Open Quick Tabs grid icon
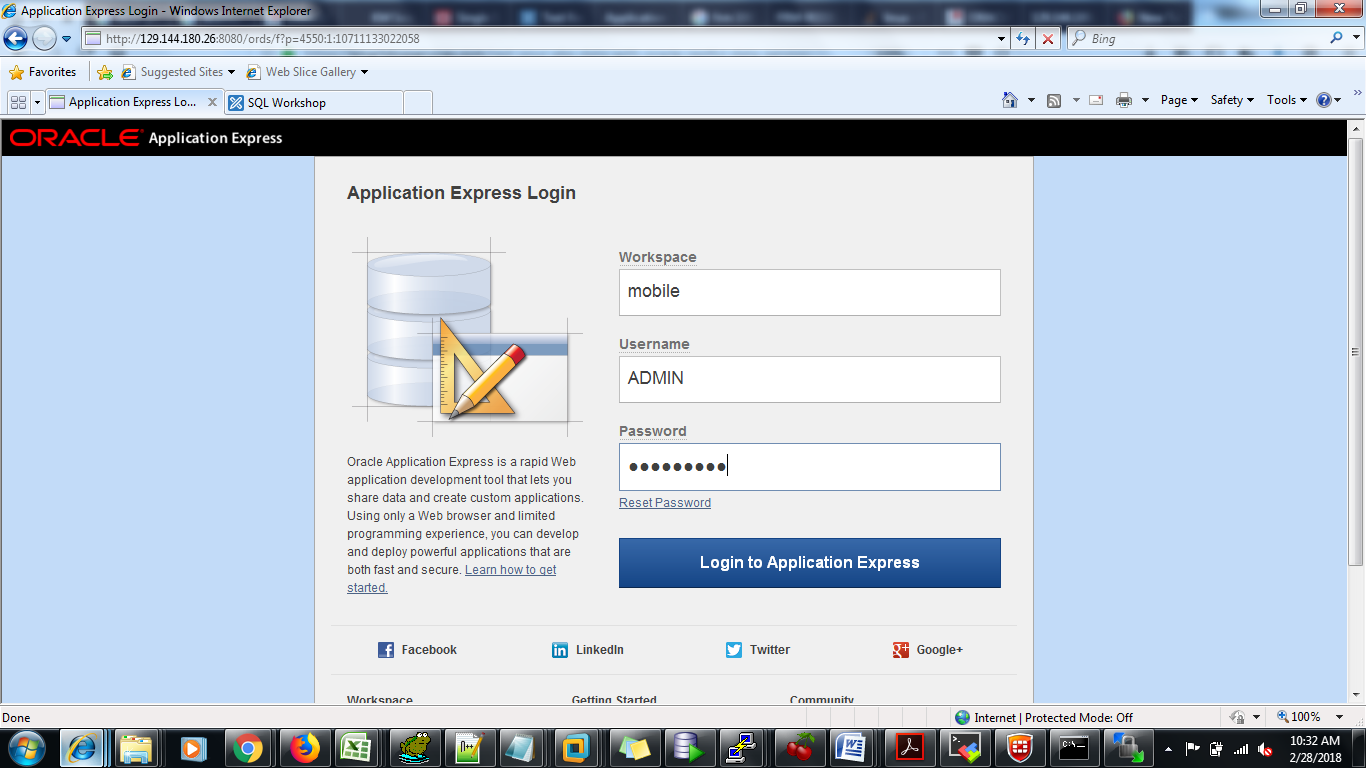This screenshot has height=768, width=1366. point(18,102)
